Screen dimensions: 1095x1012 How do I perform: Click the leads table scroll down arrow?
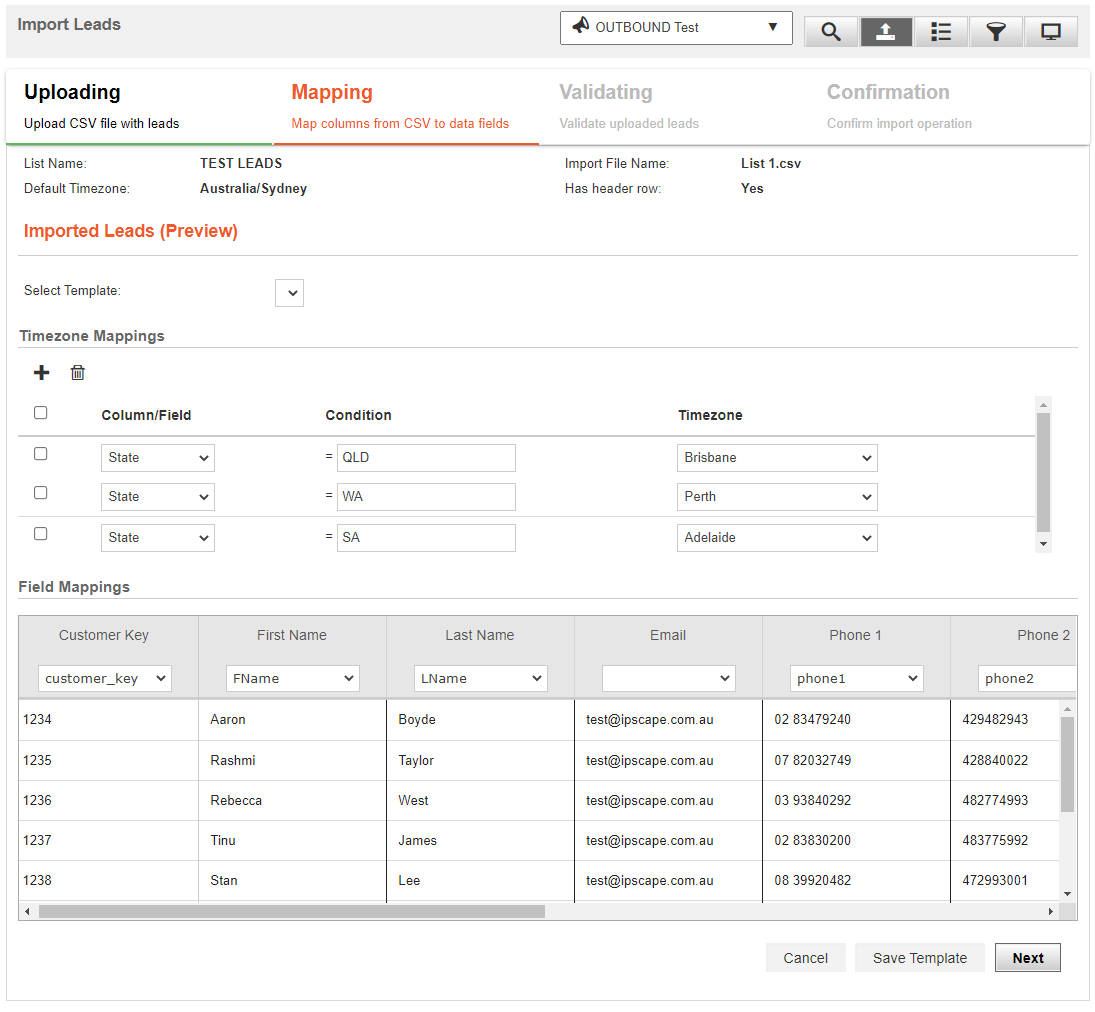click(1067, 894)
